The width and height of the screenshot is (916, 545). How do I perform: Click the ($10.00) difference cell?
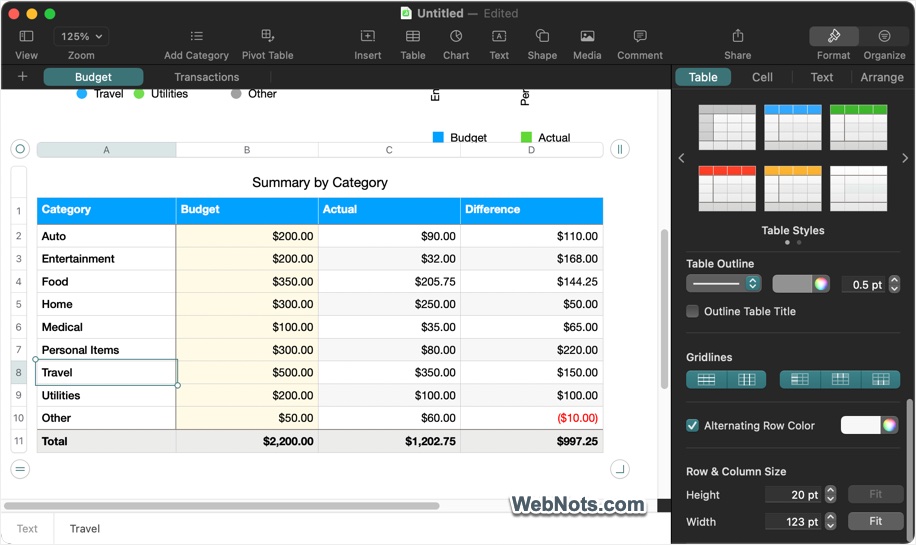tap(532, 418)
